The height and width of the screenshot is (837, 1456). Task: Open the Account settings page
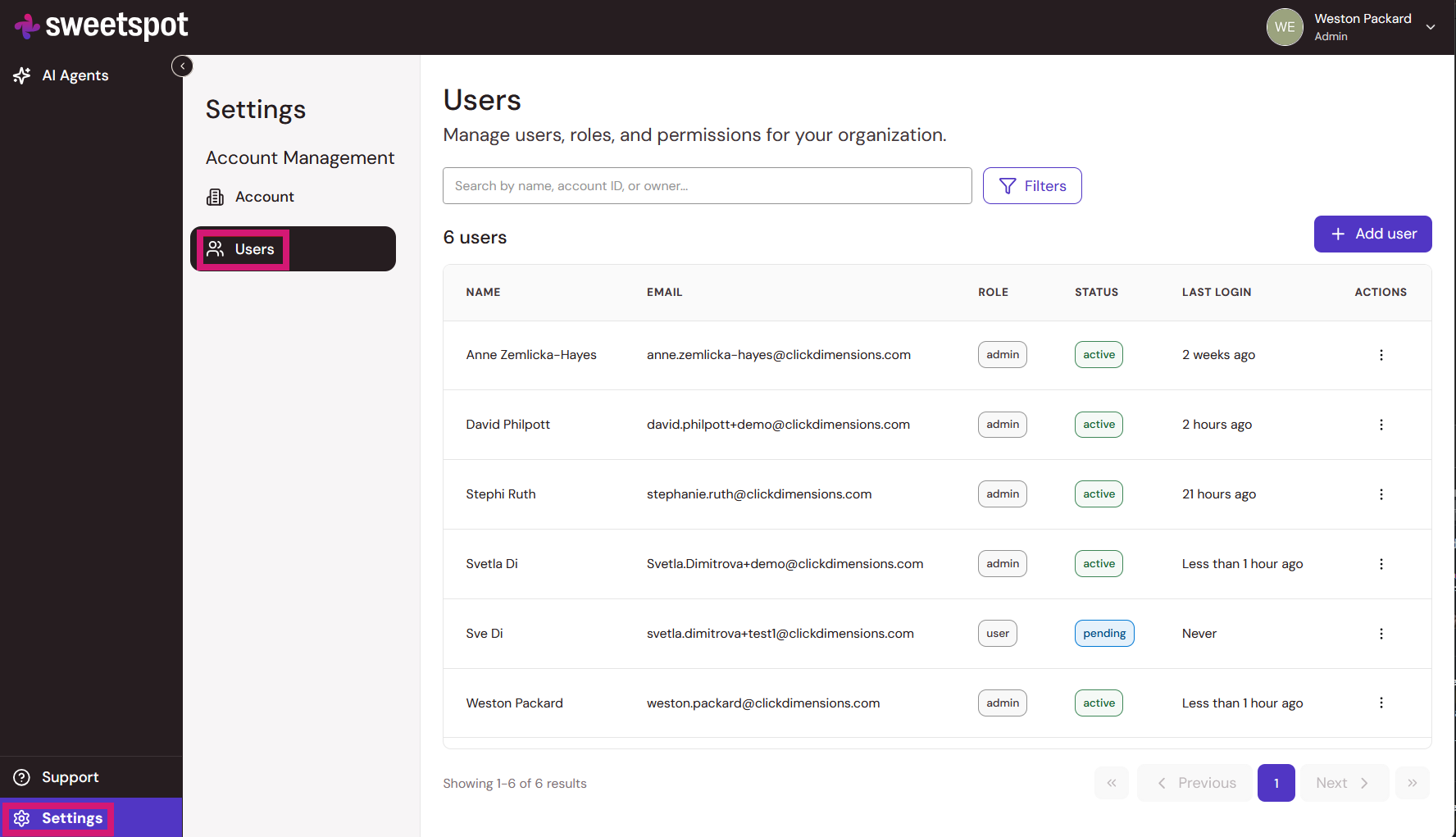[250, 197]
